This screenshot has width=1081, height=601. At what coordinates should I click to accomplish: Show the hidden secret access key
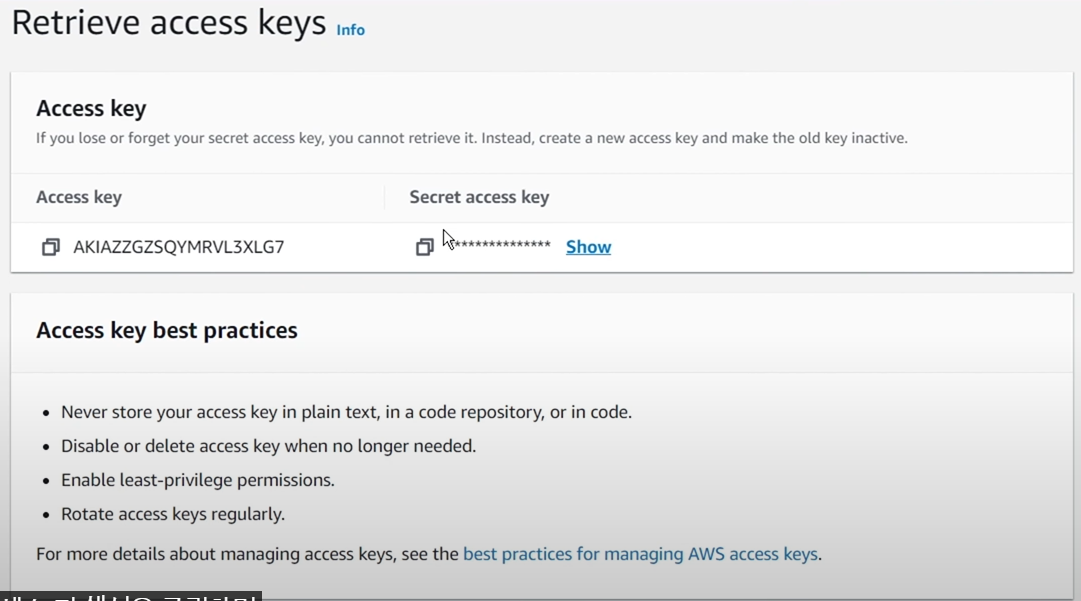click(588, 247)
